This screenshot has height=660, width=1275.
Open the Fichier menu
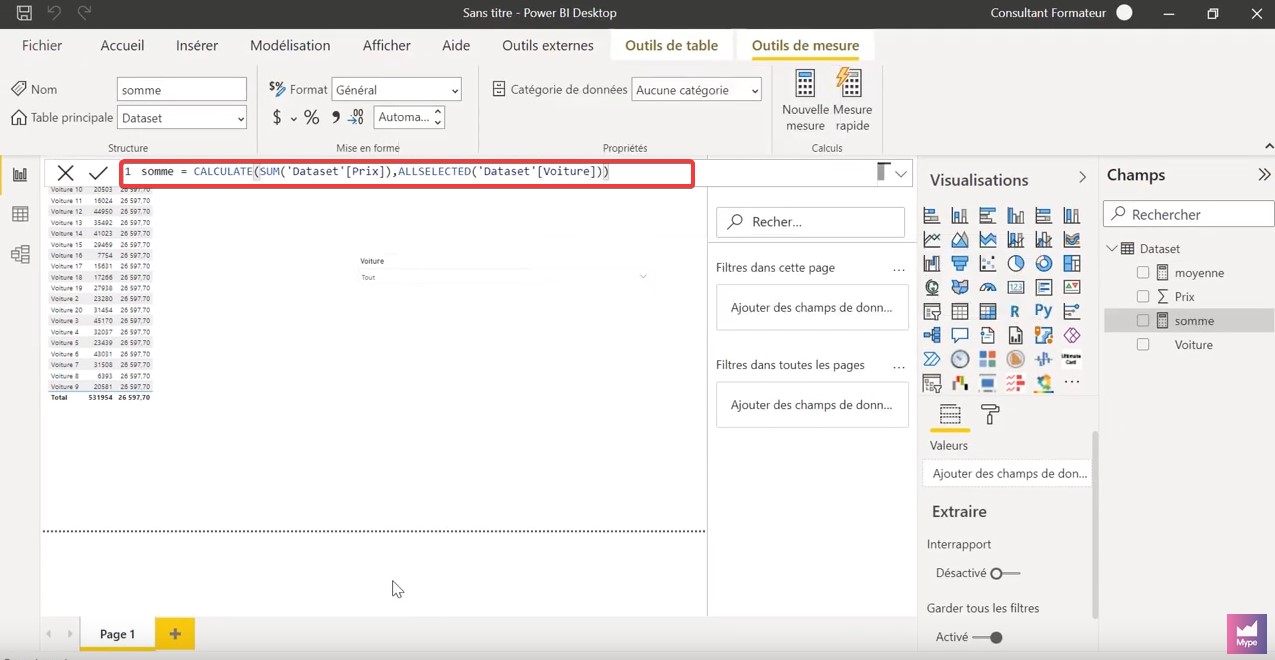point(42,45)
